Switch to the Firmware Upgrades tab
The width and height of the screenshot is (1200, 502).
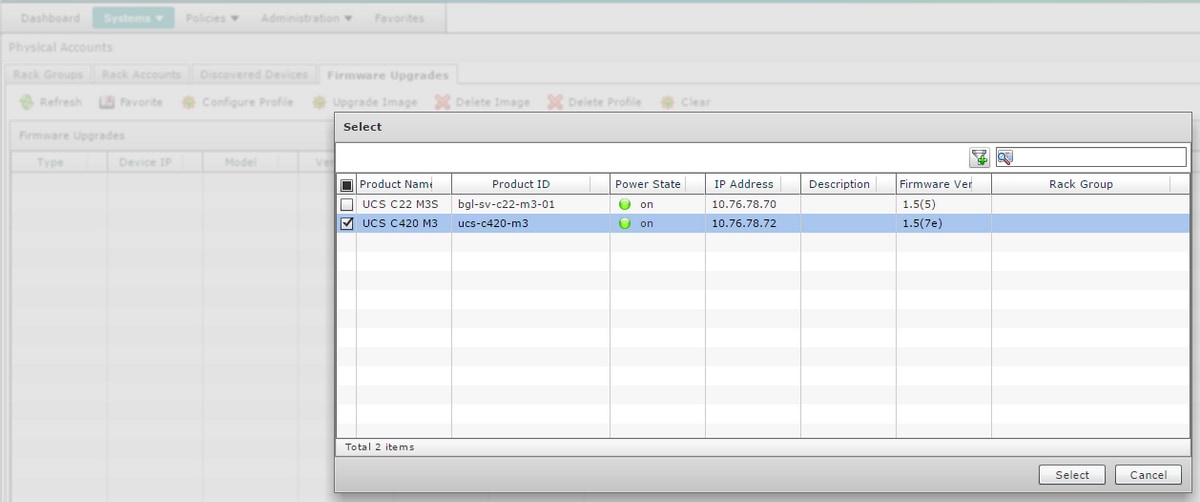388,74
